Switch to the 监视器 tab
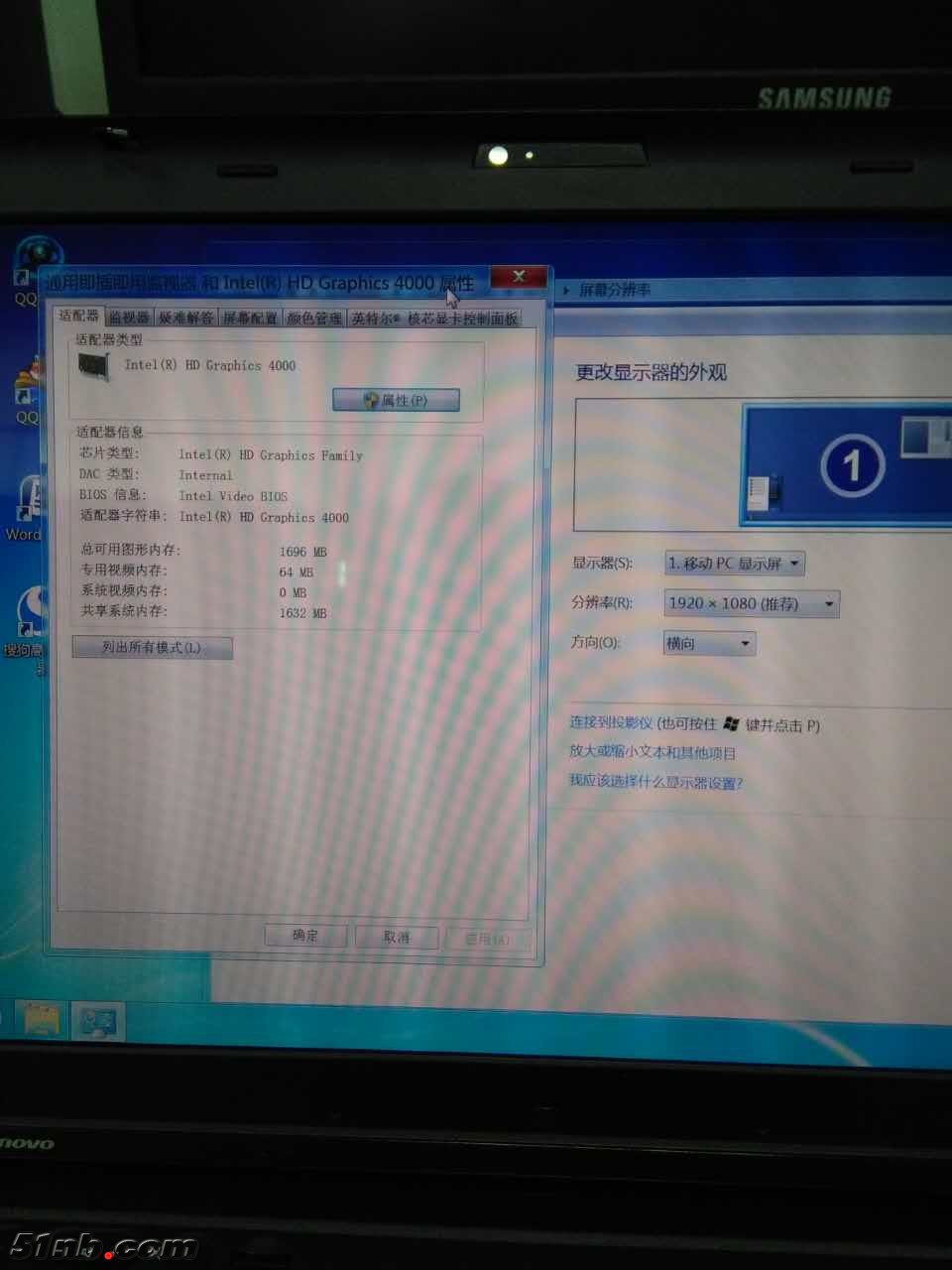Screen dimensions: 952x1270 (129, 317)
